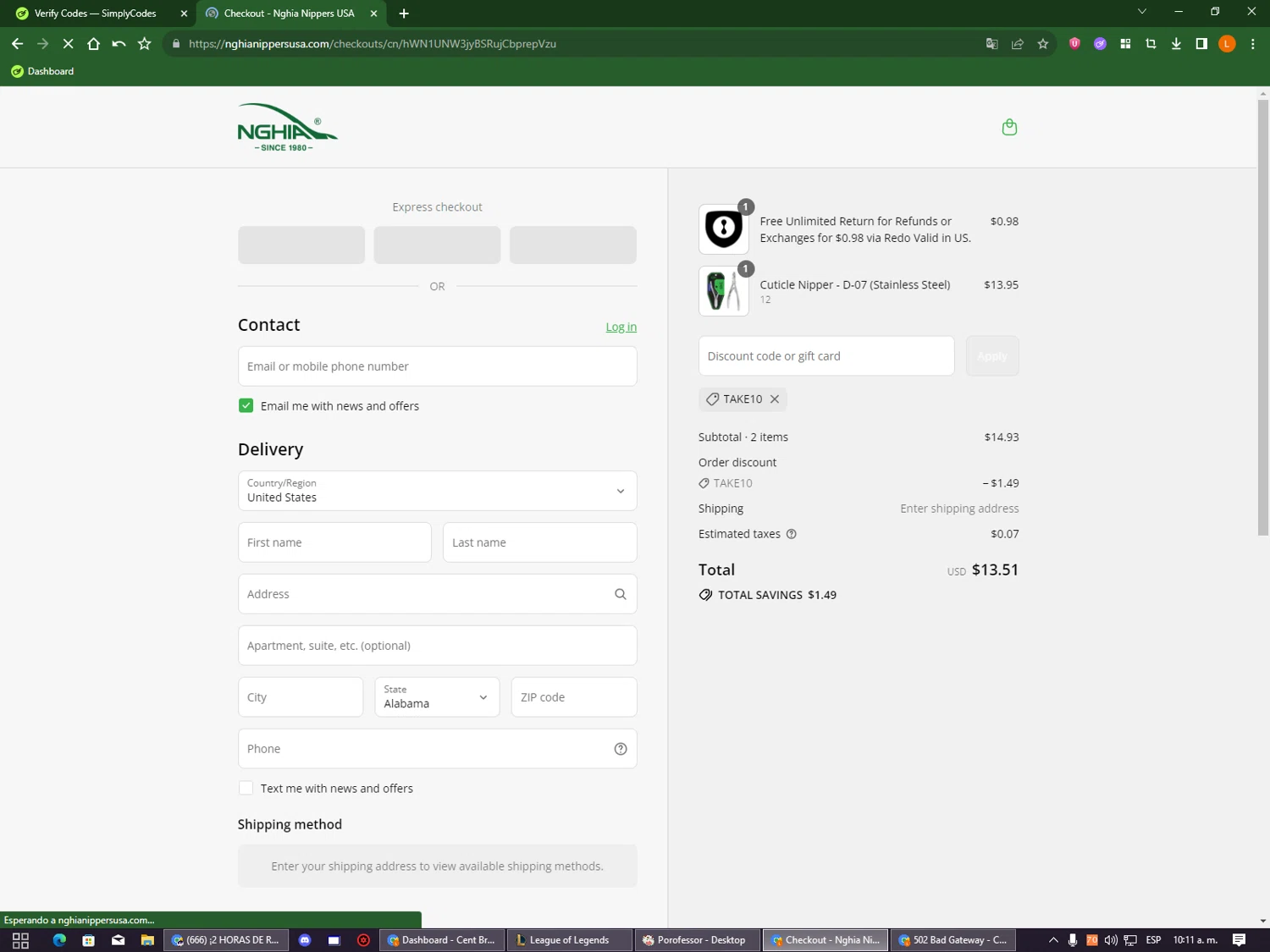Click the Email or mobile phone number field

[437, 366]
